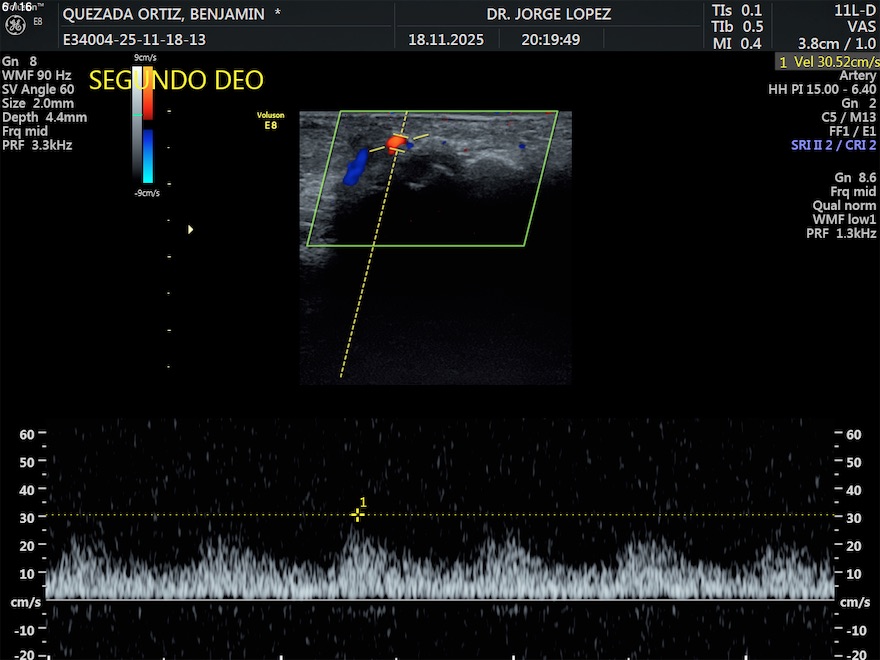Click the Voluson E8 logo beside the image

click(270, 120)
